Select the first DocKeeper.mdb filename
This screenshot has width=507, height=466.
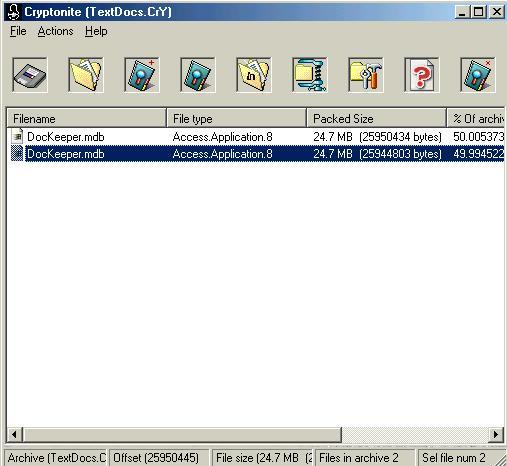pyautogui.click(x=66, y=137)
